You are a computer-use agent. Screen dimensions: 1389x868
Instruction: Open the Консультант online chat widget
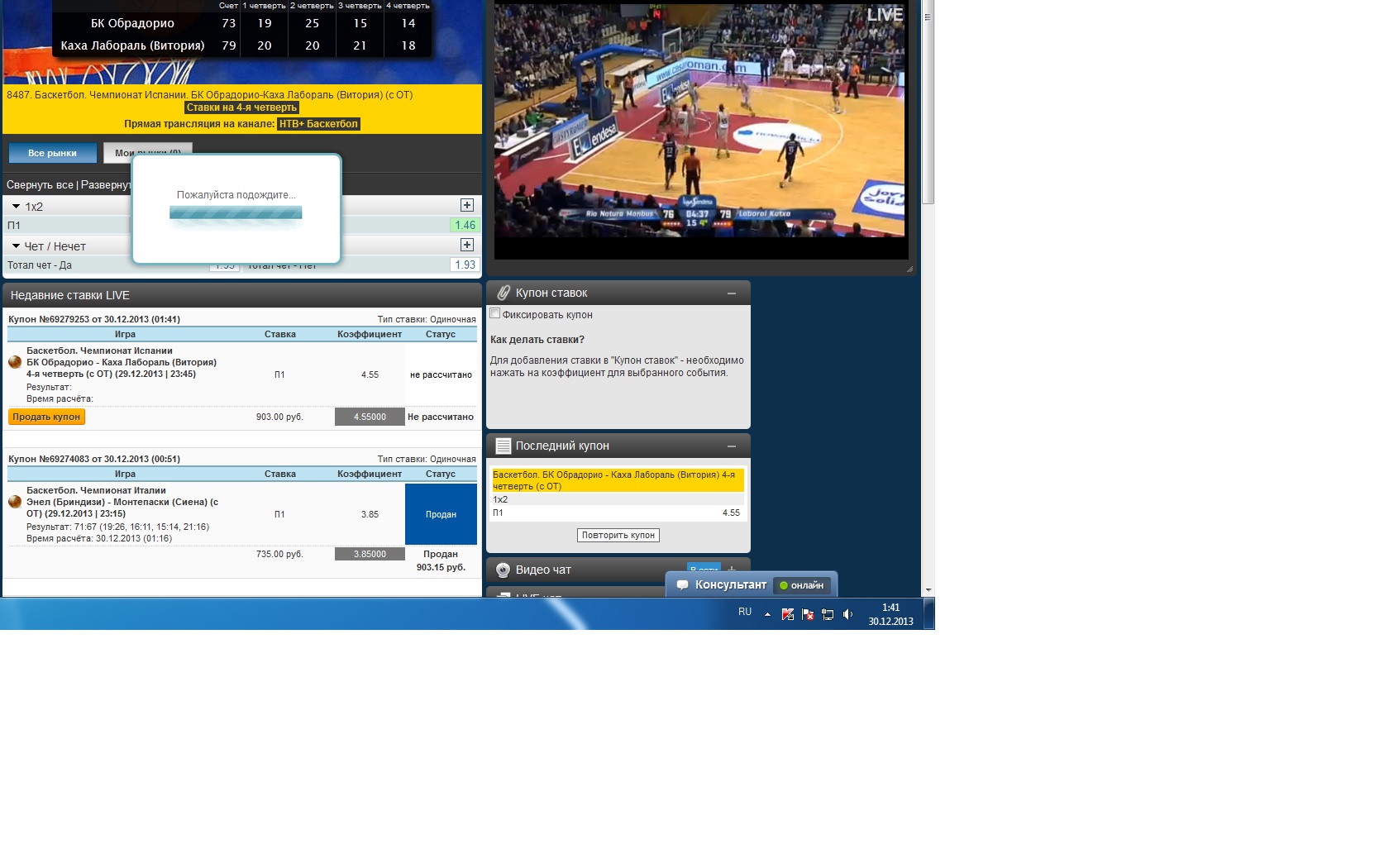click(x=752, y=584)
